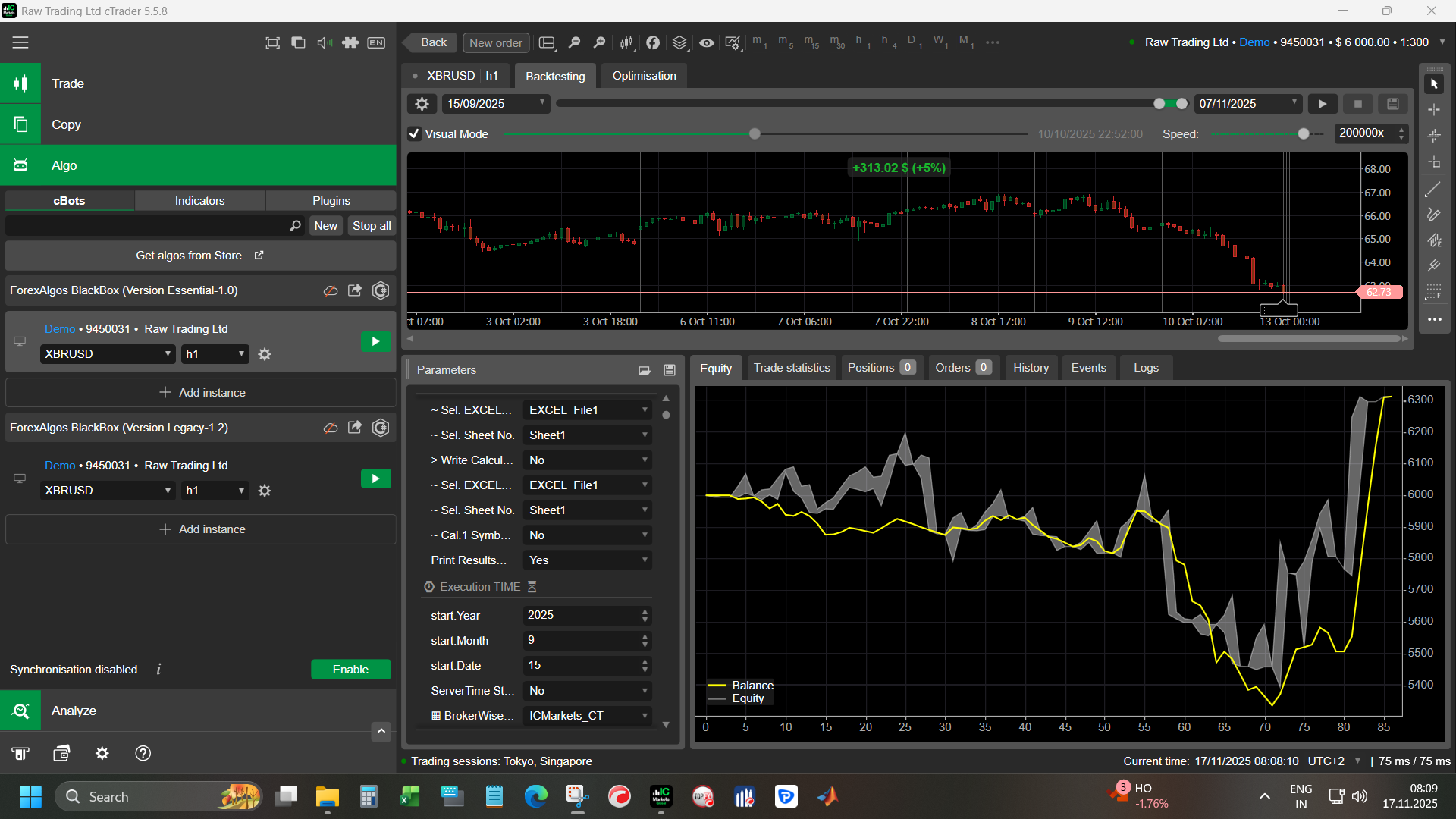The image size is (1456, 819).
Task: Start the Essential-1.0 cBot instance
Action: click(x=375, y=341)
